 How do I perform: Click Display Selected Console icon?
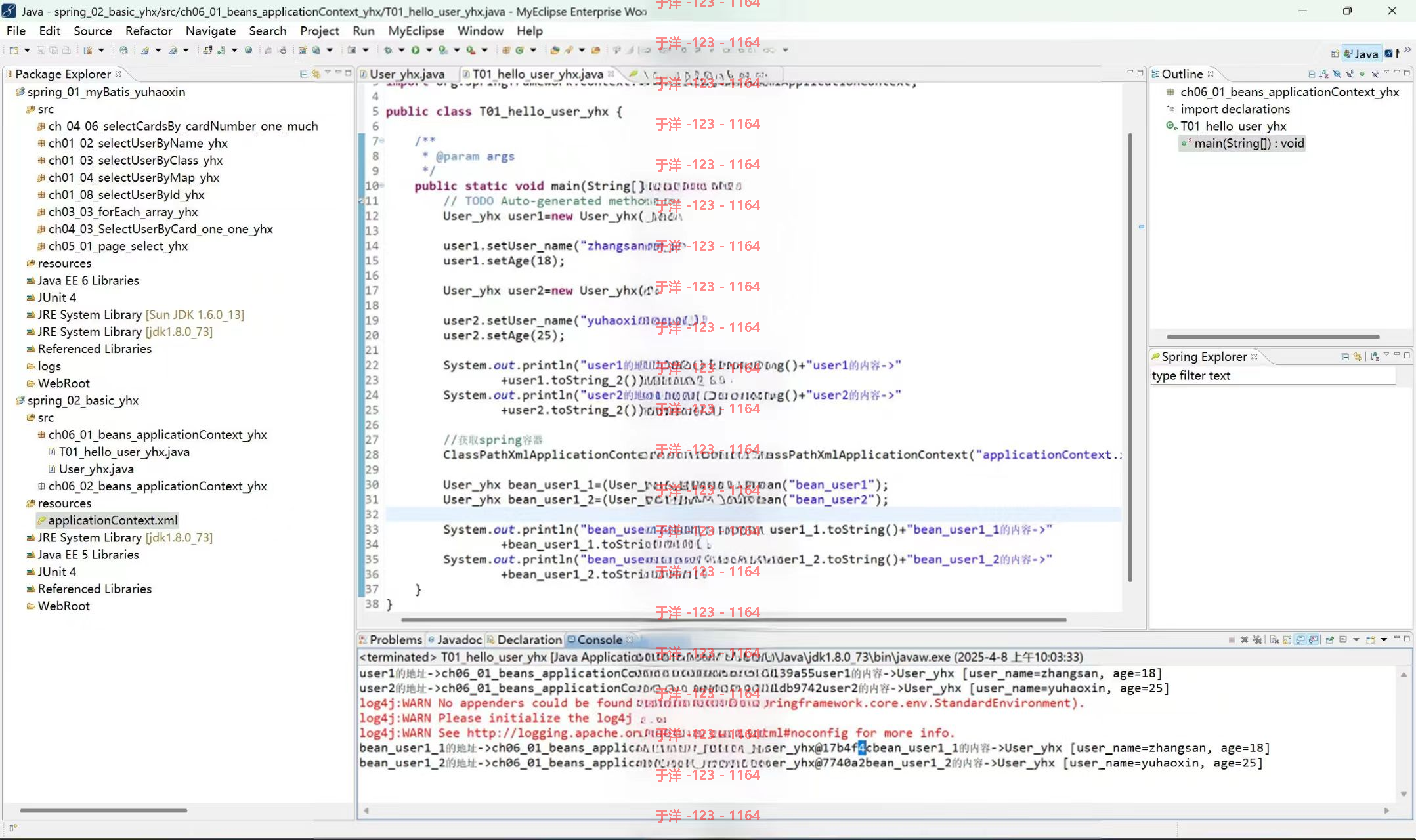point(1344,639)
